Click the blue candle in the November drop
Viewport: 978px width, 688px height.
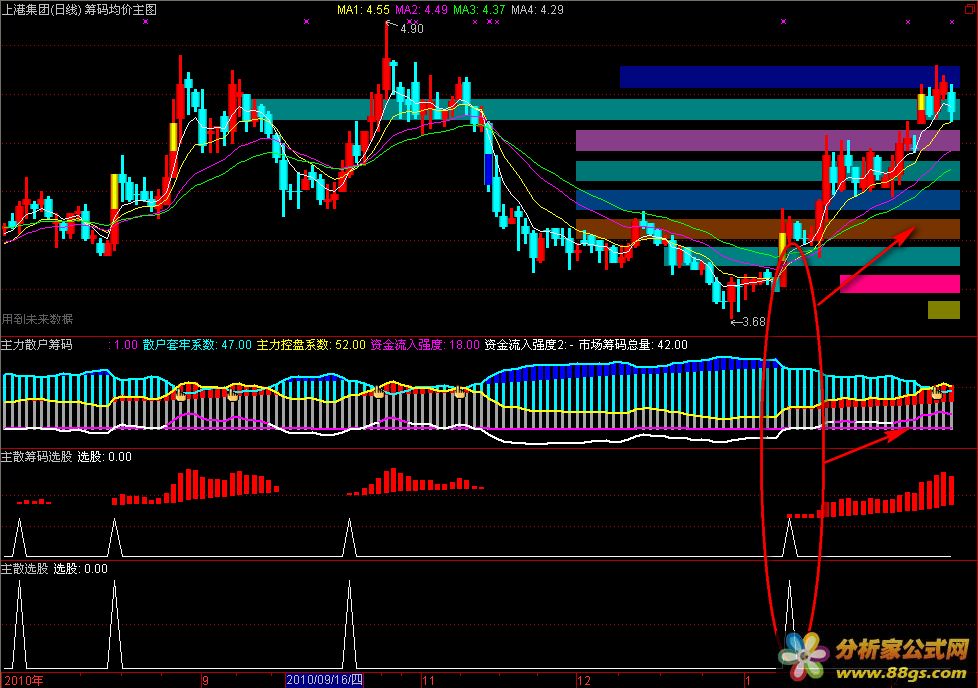[x=488, y=170]
